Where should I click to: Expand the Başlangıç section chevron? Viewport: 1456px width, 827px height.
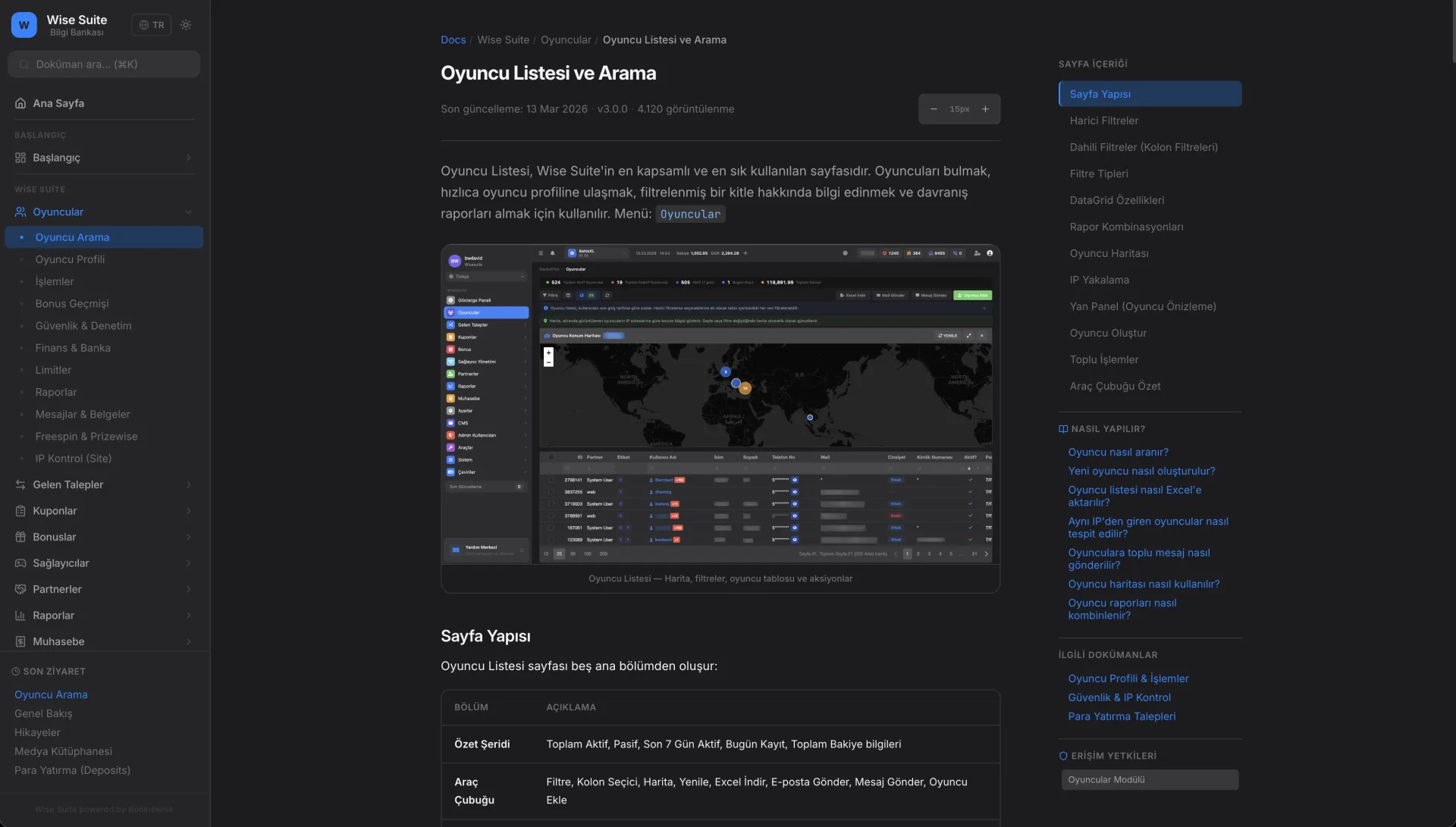pyautogui.click(x=188, y=158)
